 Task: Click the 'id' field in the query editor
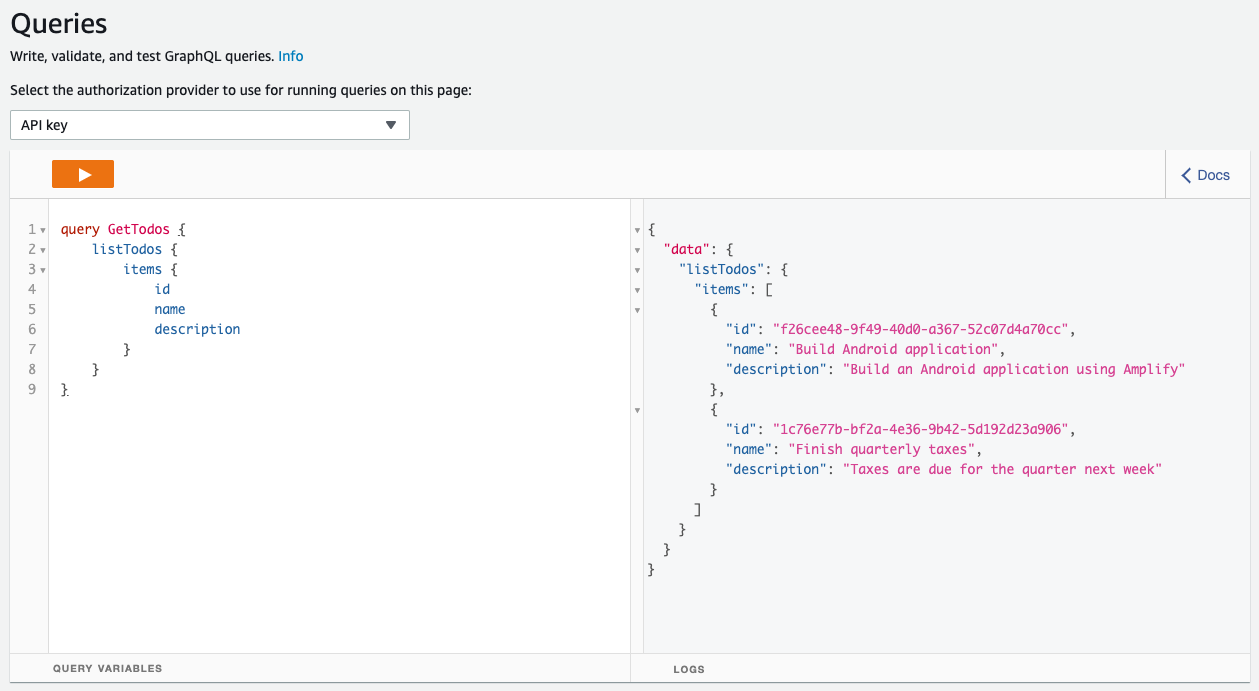162,289
